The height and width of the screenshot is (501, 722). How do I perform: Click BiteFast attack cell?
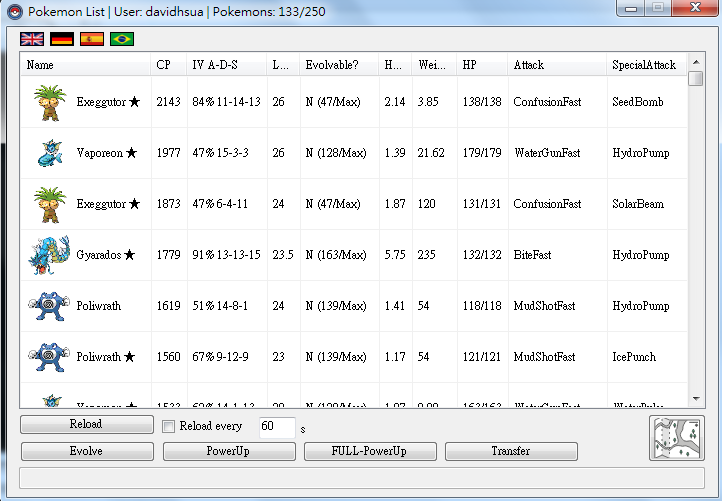(x=532, y=255)
